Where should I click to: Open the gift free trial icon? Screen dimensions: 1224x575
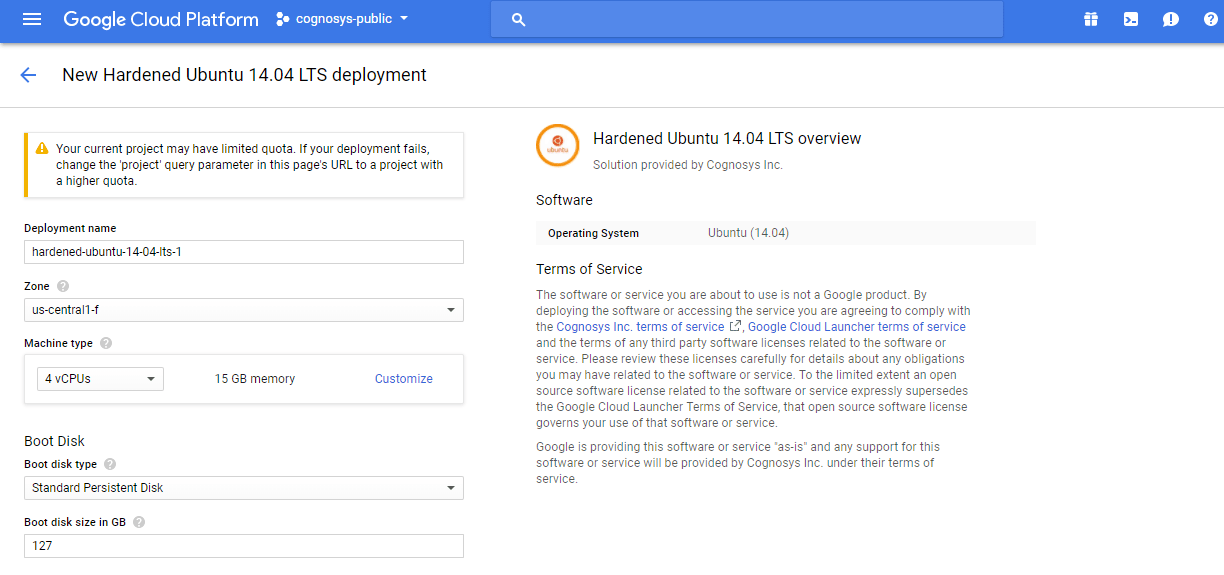coord(1090,19)
